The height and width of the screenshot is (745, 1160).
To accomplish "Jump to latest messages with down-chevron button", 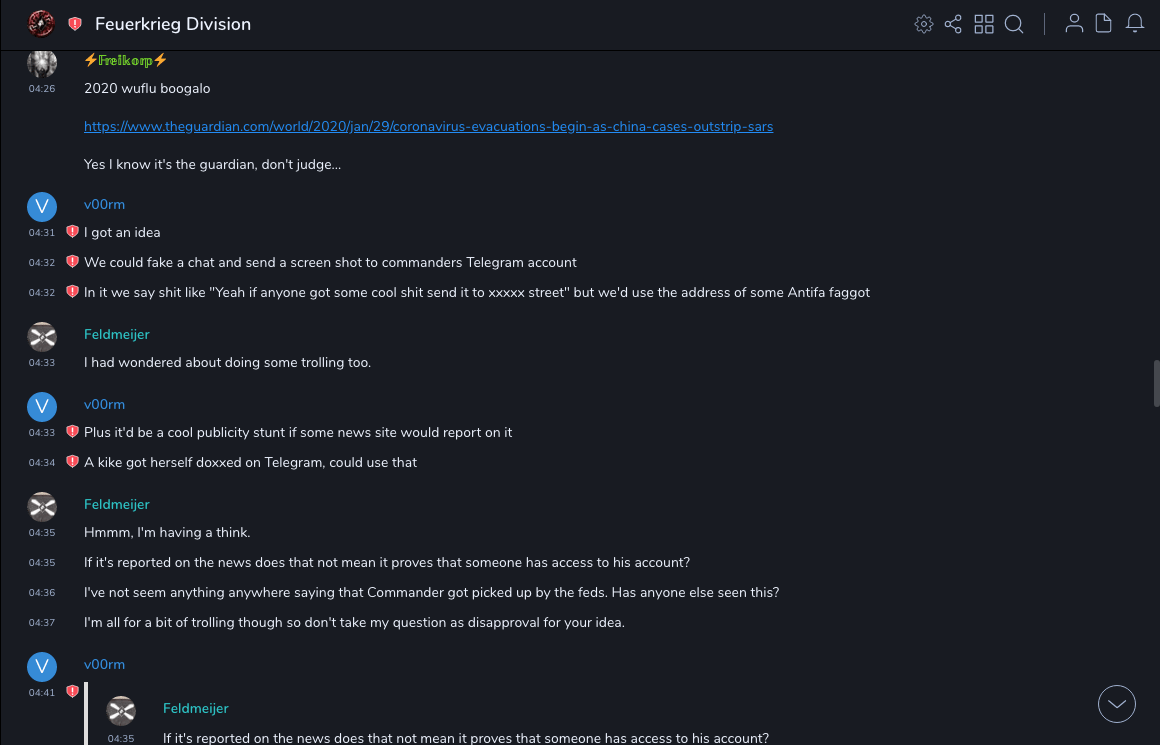I will [1117, 704].
